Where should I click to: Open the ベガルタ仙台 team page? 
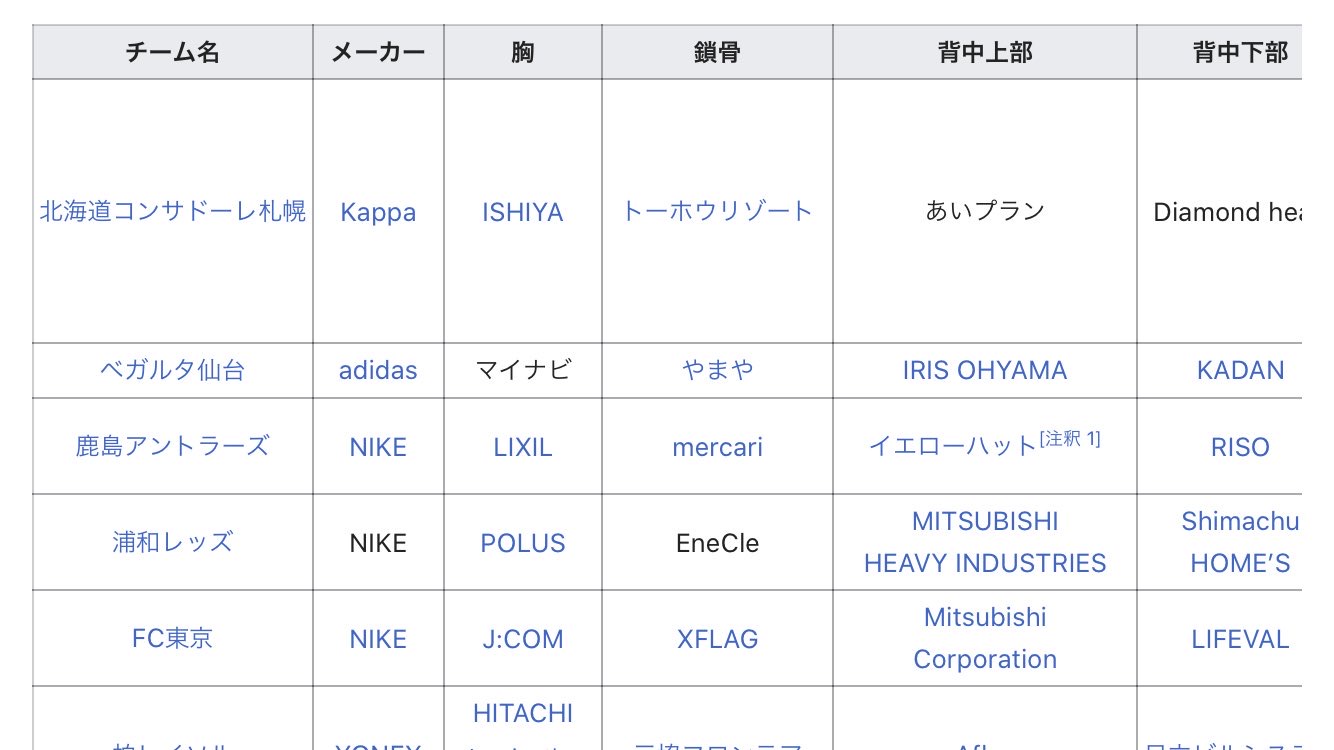(172, 370)
